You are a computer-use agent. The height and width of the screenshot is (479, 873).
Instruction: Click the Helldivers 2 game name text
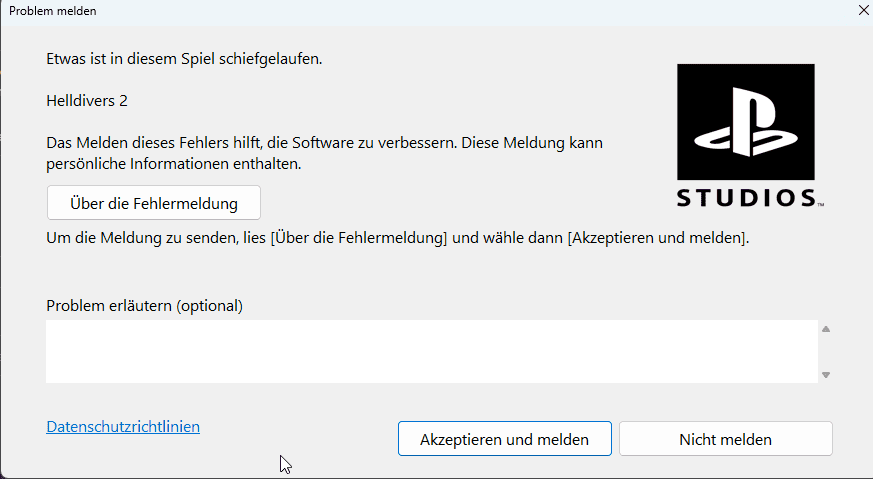pyautogui.click(x=87, y=101)
